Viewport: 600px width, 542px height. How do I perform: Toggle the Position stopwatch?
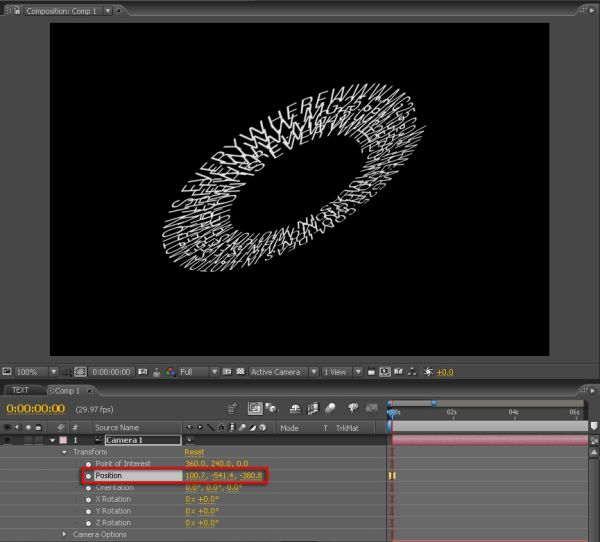[x=88, y=476]
